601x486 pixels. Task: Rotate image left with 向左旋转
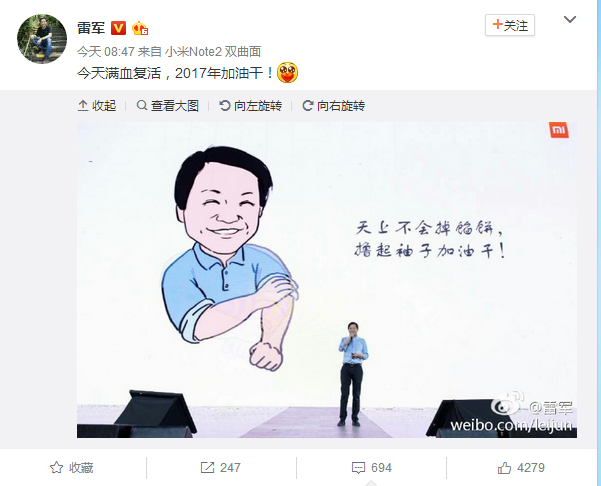251,106
